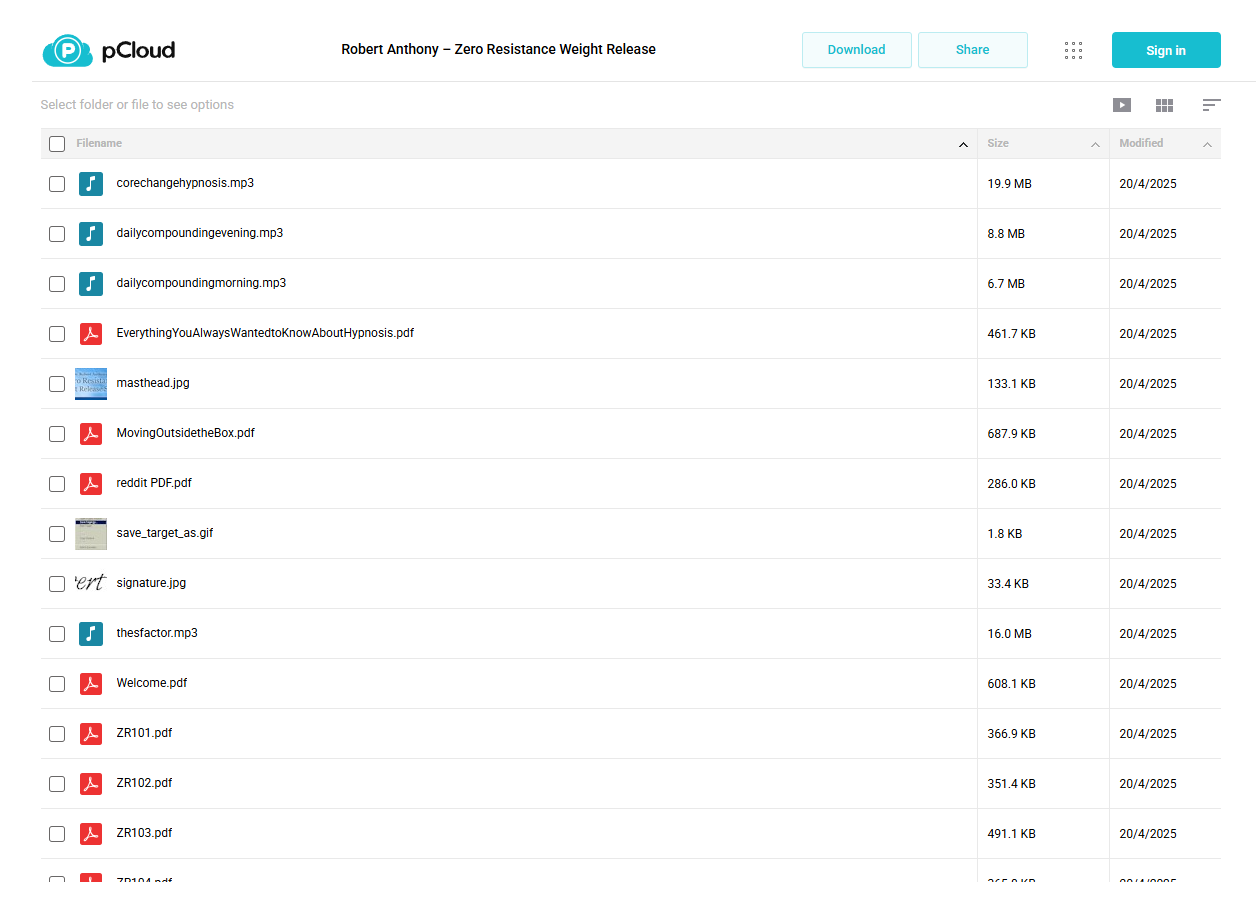Viewport: 1256px width, 918px height.
Task: Open file dailycompoundingmorning.mp3
Action: click(201, 283)
